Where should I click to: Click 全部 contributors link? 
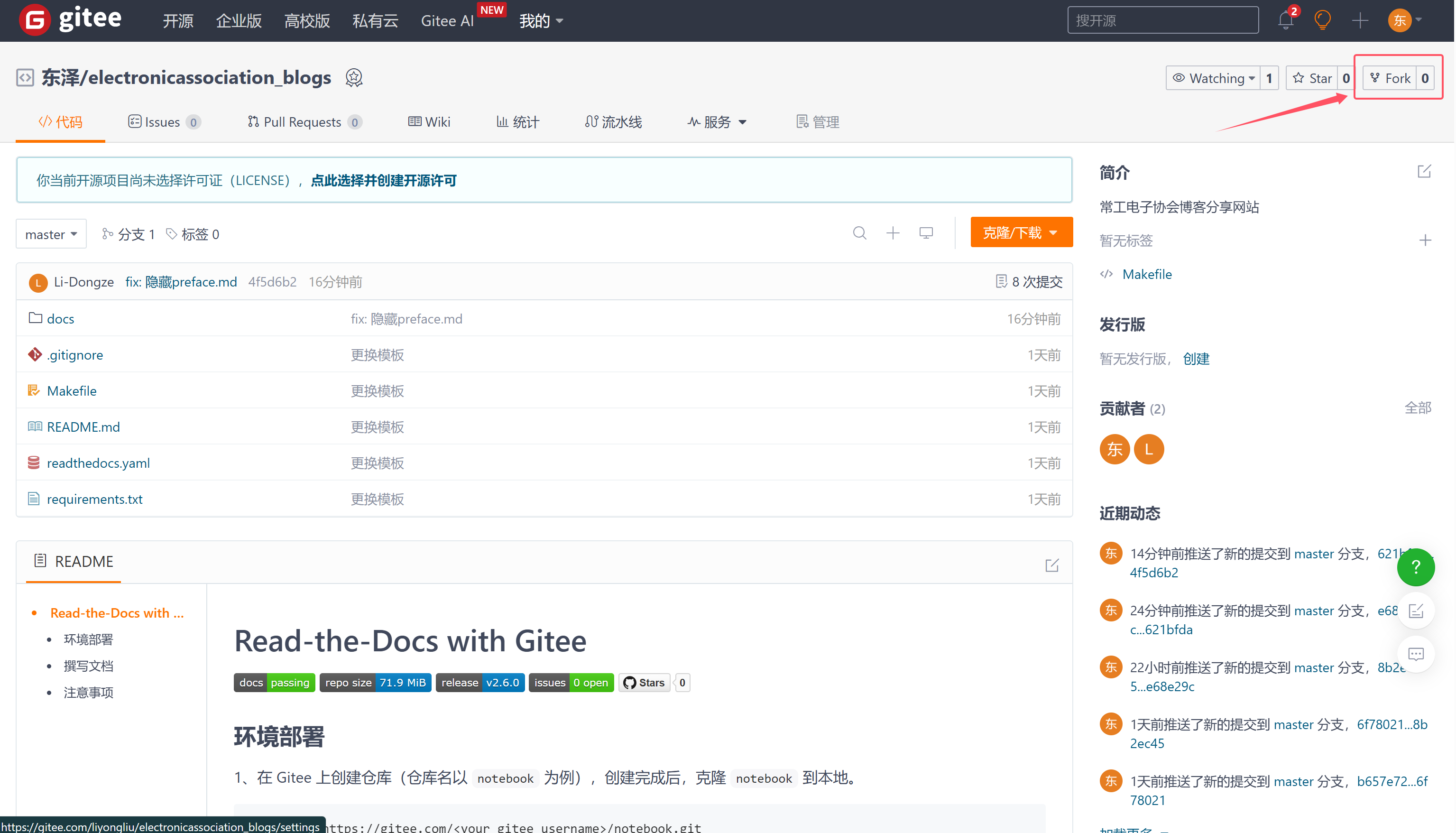(x=1417, y=408)
